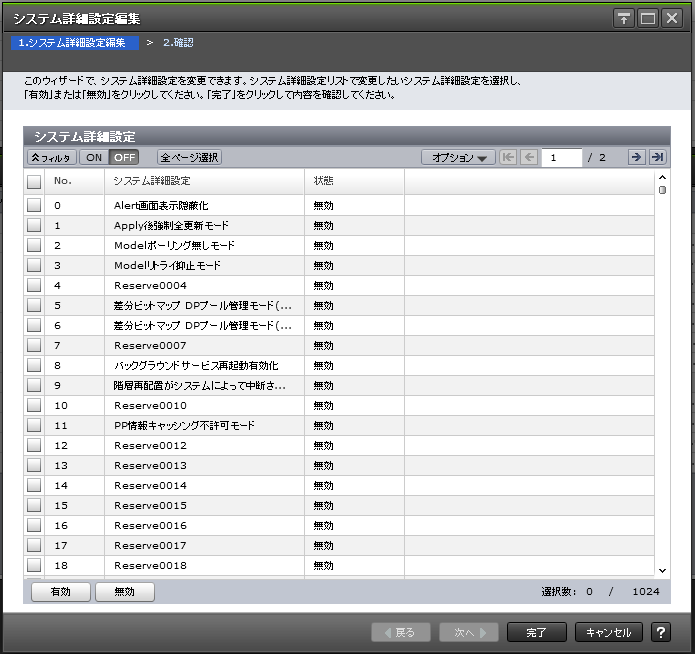Viewport: 695px width, 654px height.
Task: Check row 10 Reserve0010
Action: 34,405
